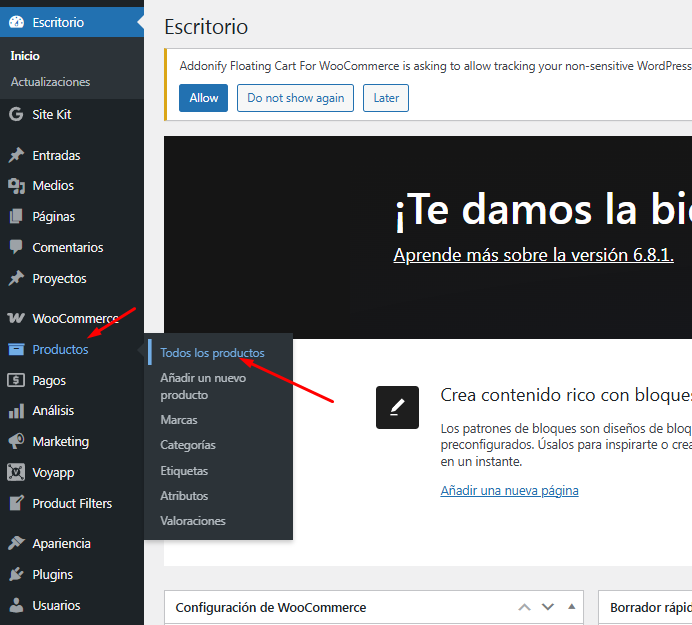Follow the Añadir una nueva página link
The height and width of the screenshot is (625, 692).
tap(509, 491)
